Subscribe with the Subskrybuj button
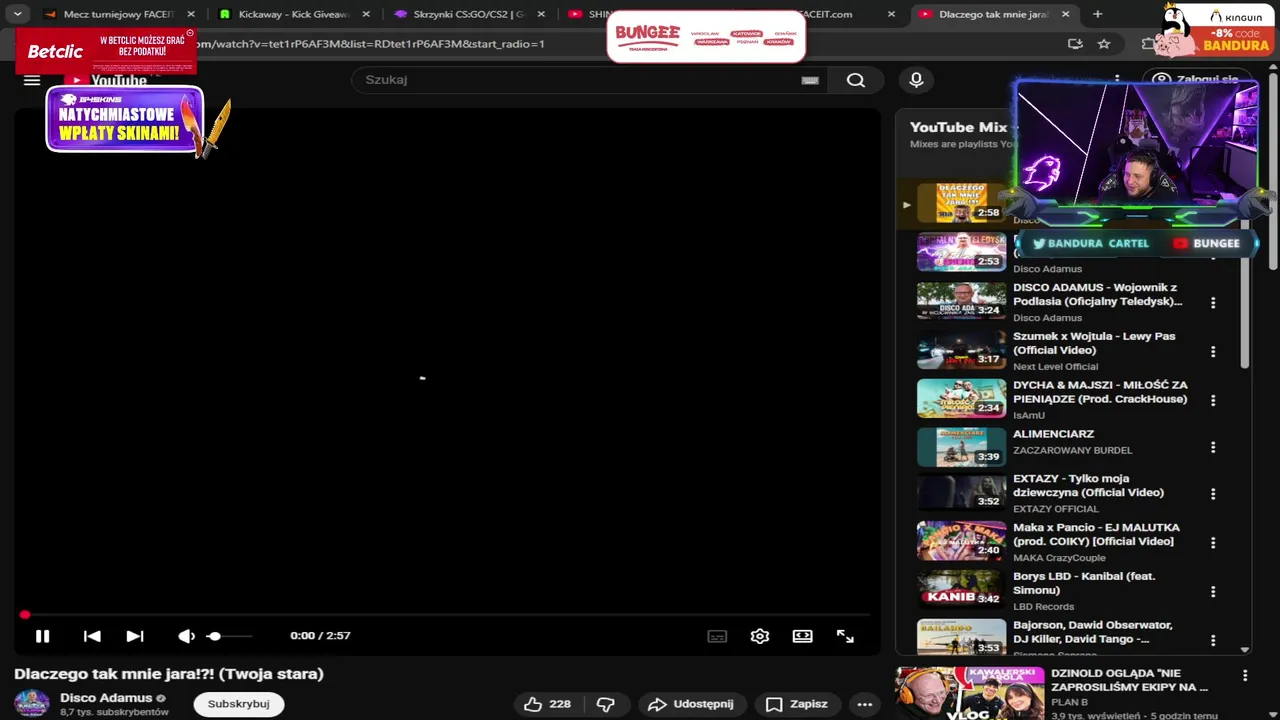Image resolution: width=1280 pixels, height=720 pixels. (x=239, y=704)
